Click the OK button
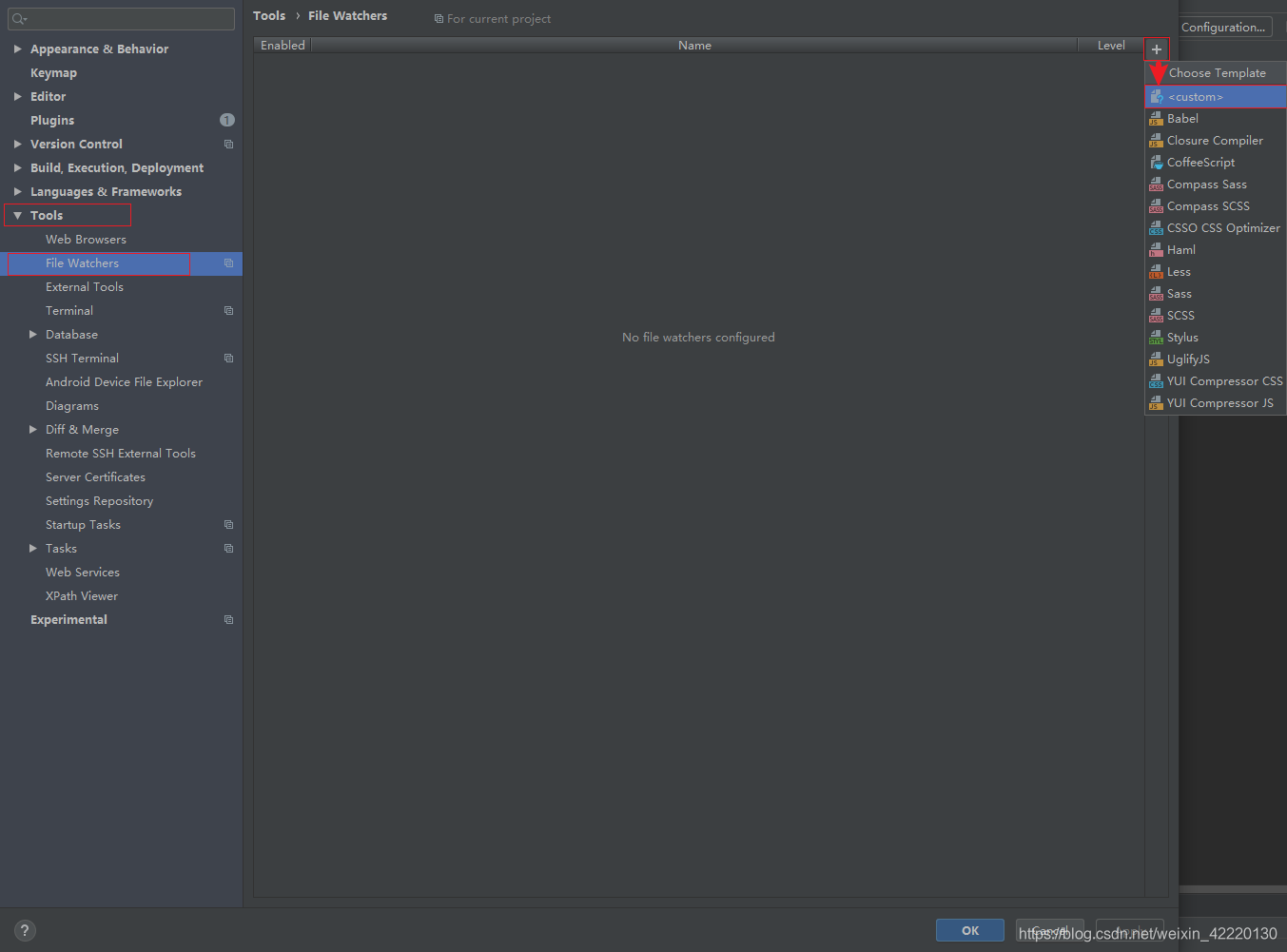1287x952 pixels. coord(970,931)
